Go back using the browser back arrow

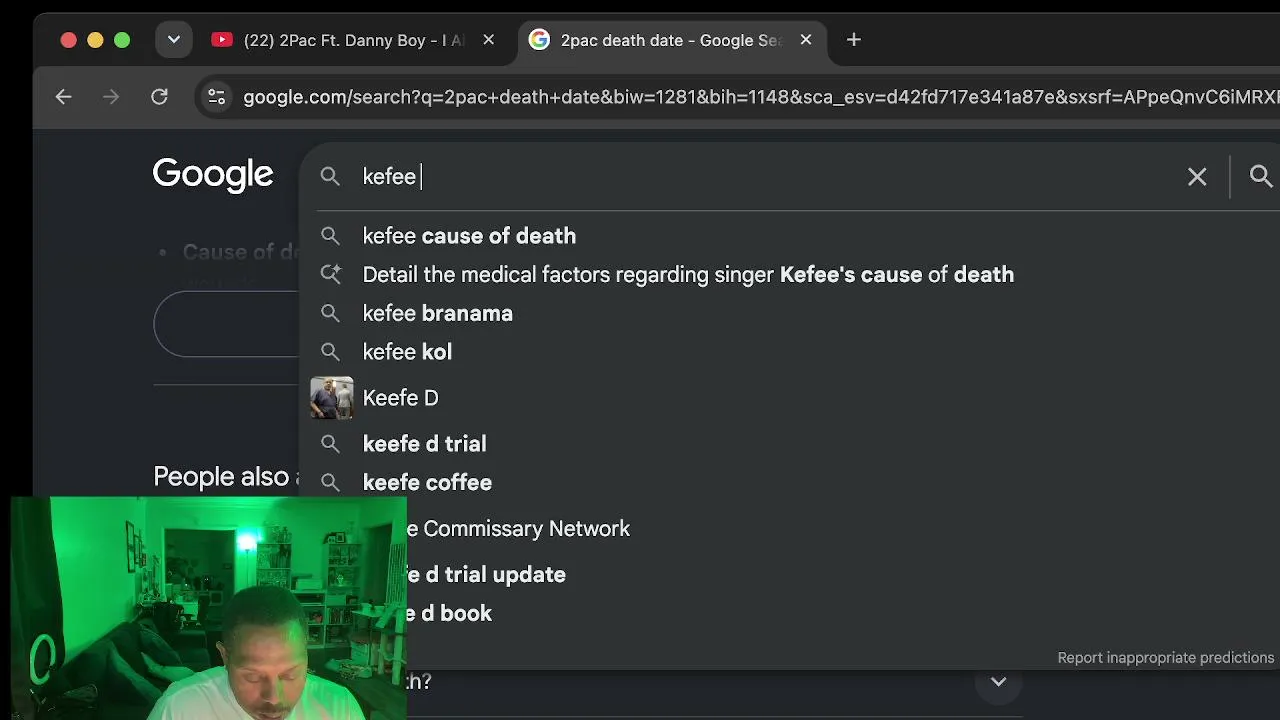(63, 97)
